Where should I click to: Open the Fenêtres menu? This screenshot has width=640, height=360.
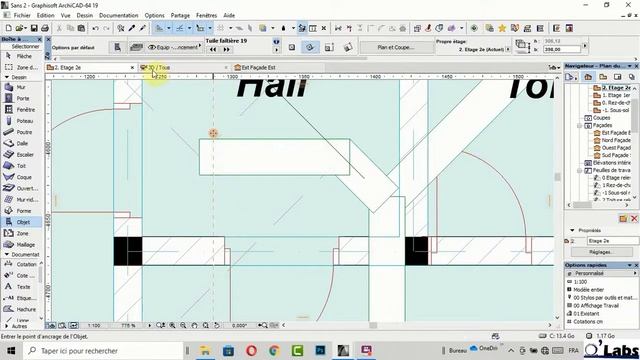coord(207,16)
